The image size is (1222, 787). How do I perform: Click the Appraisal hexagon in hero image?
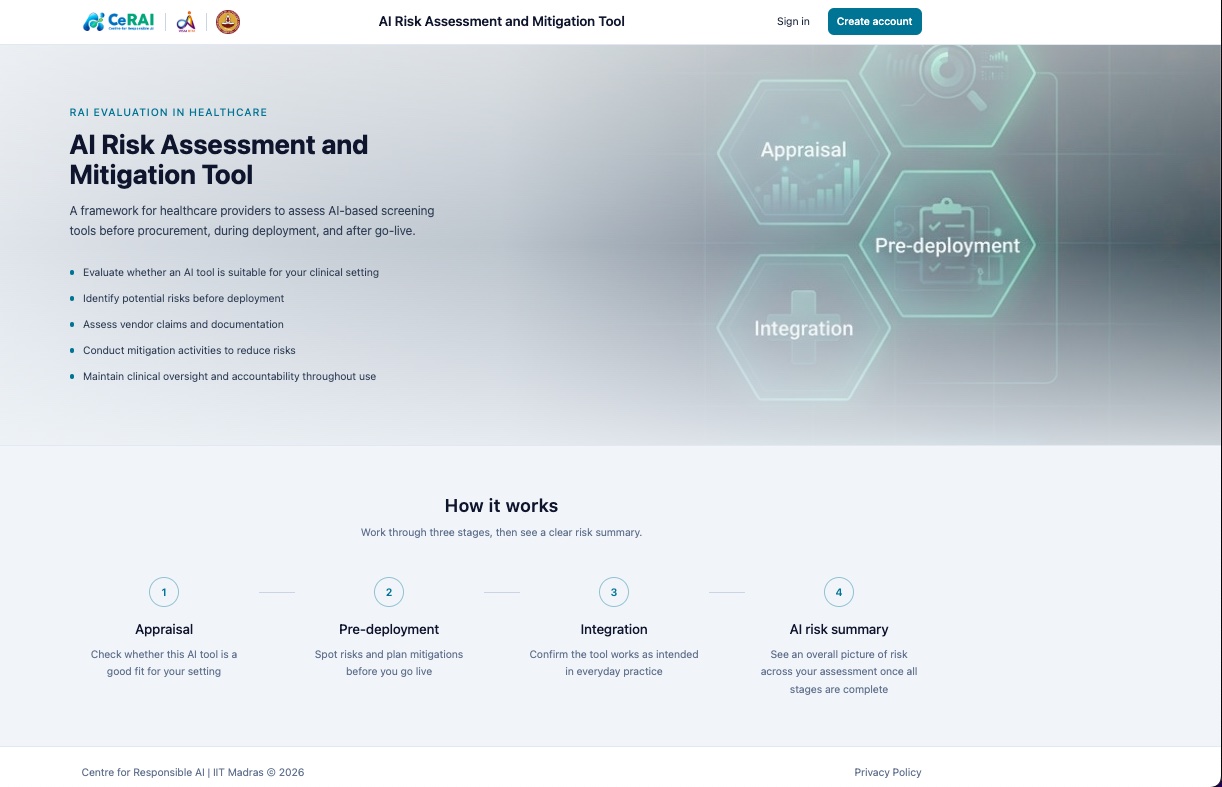pyautogui.click(x=804, y=151)
